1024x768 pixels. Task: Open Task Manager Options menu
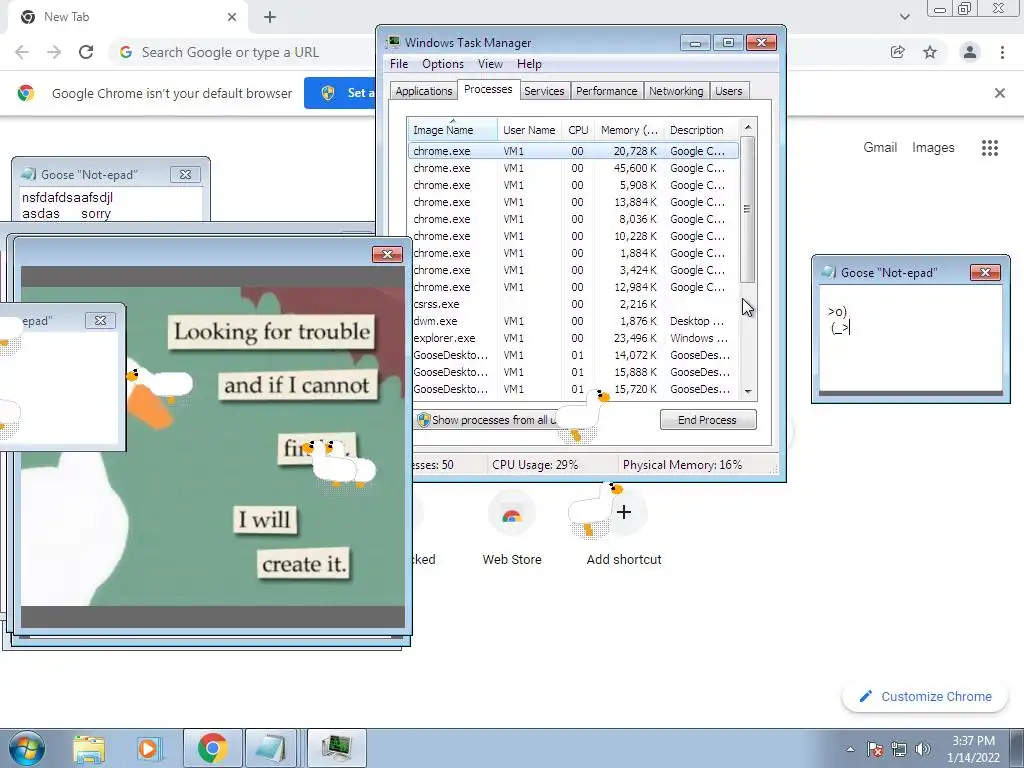click(x=443, y=64)
